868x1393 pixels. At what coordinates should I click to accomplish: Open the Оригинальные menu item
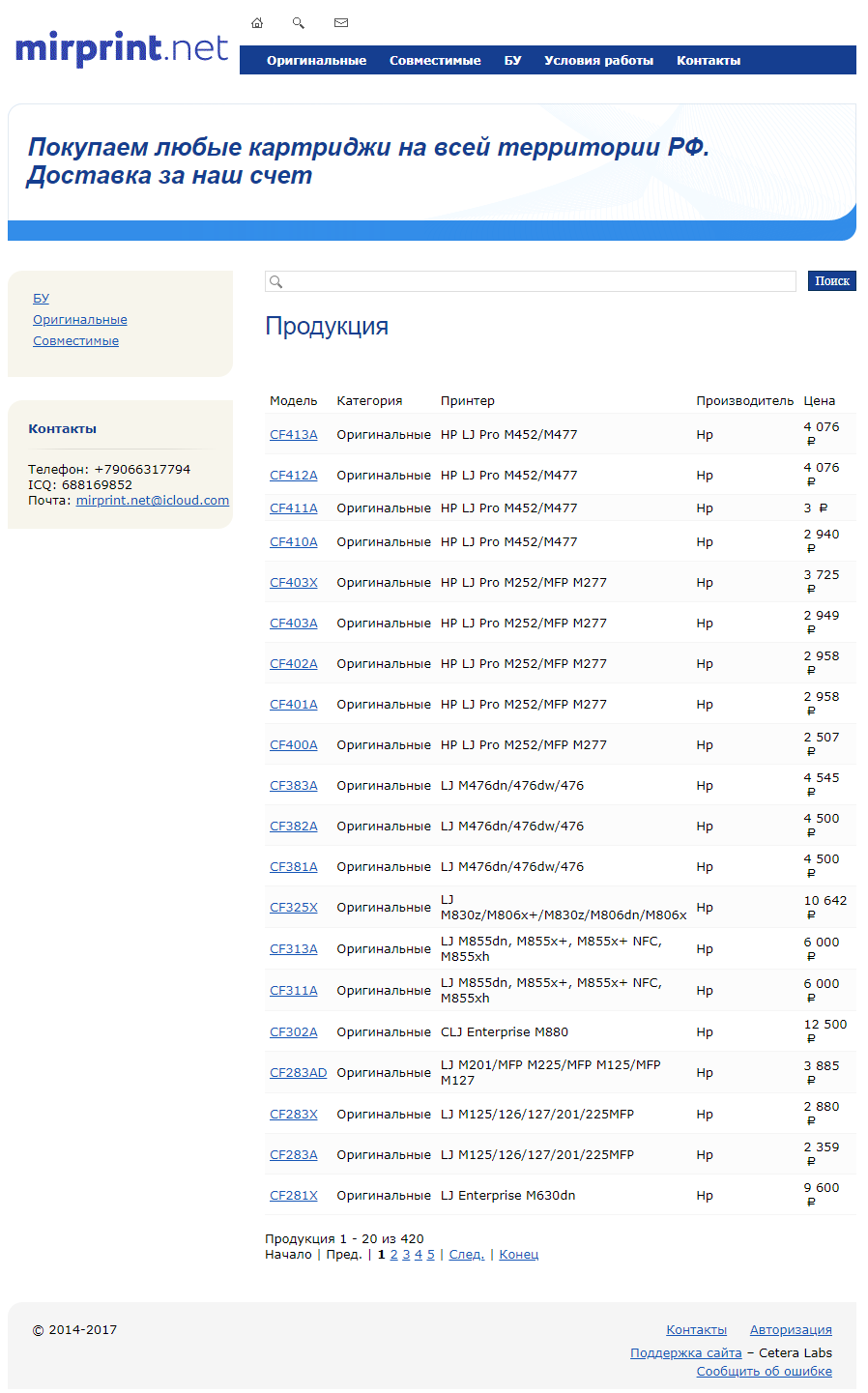point(316,60)
